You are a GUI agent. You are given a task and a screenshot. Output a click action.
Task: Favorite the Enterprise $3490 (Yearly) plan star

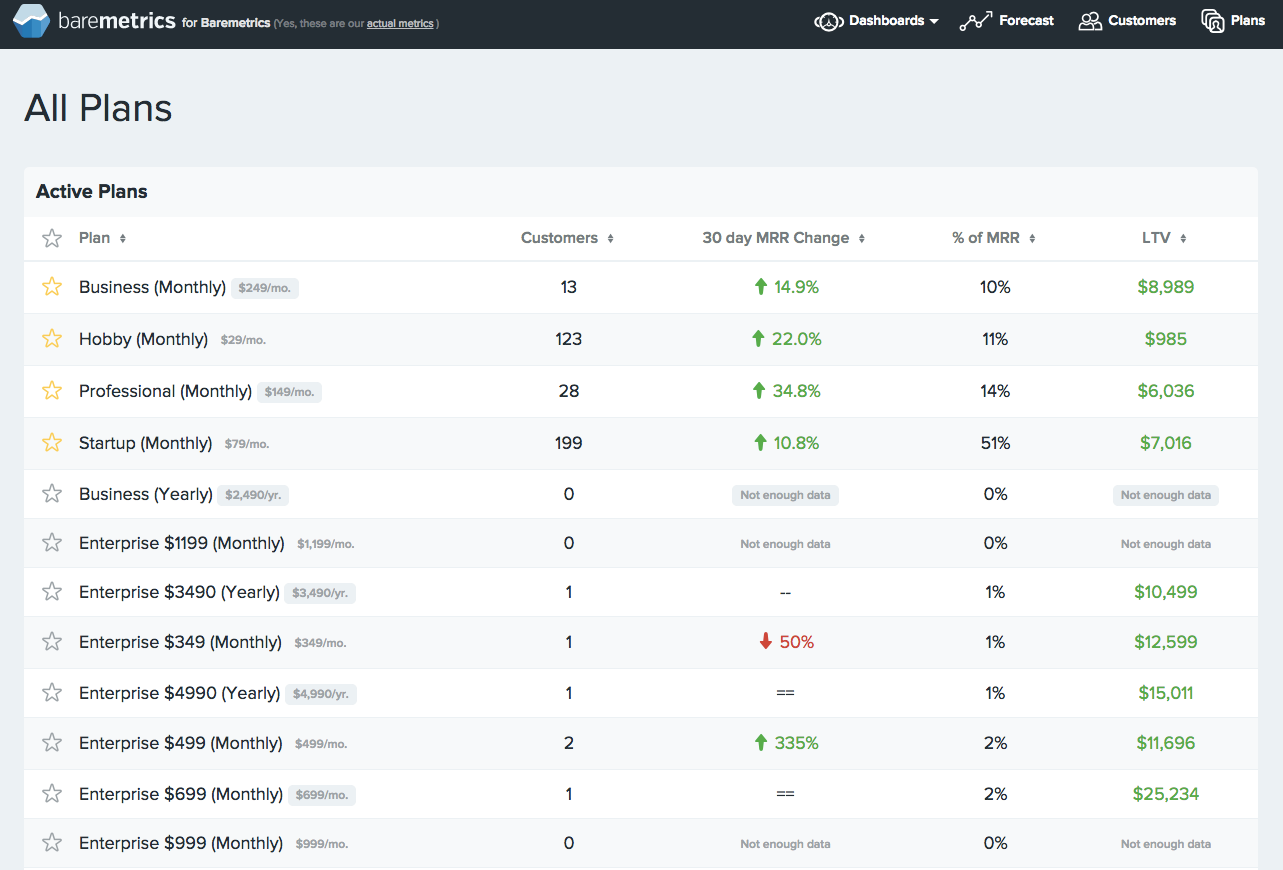51,592
